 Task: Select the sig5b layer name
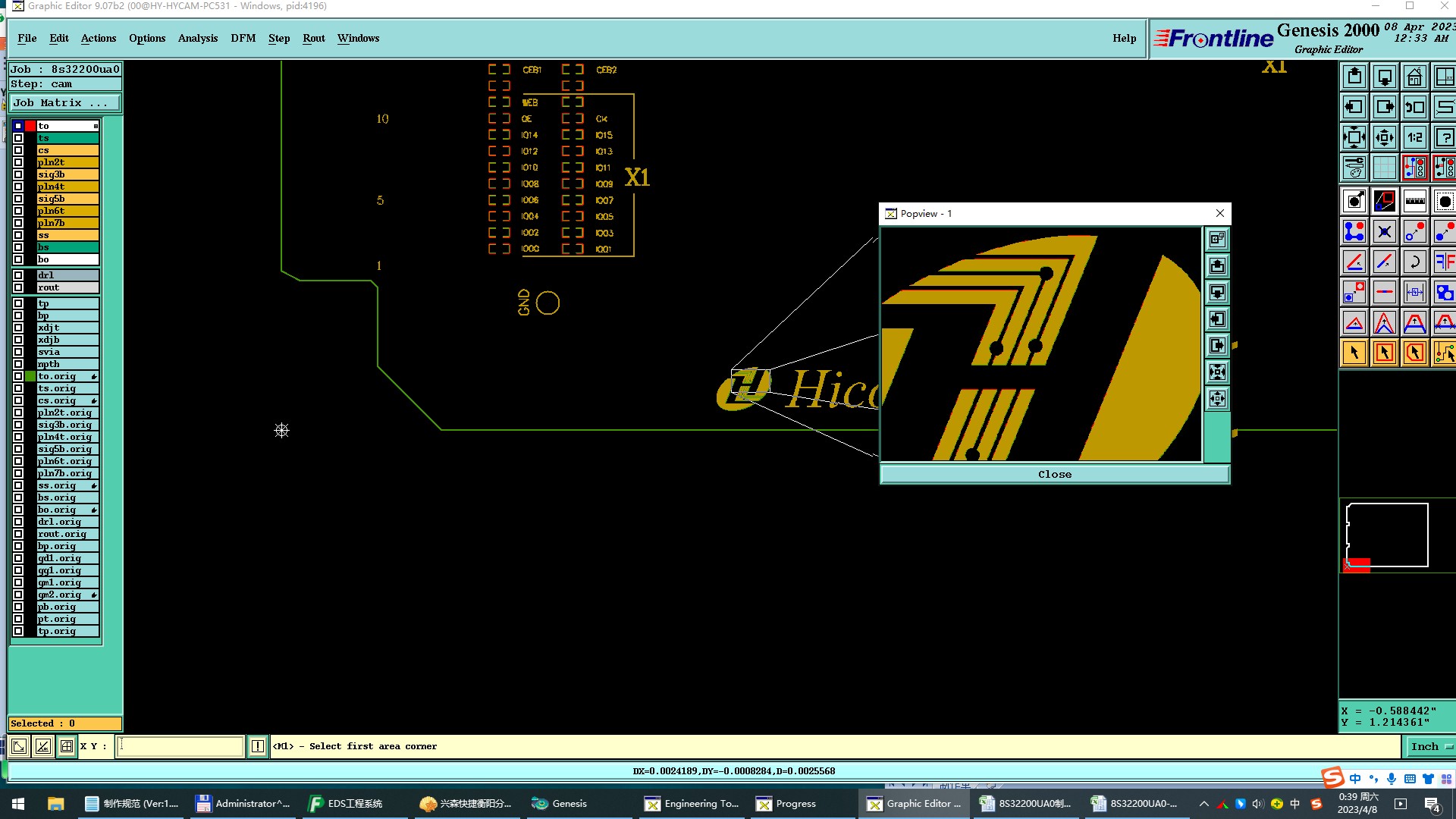pyautogui.click(x=67, y=199)
